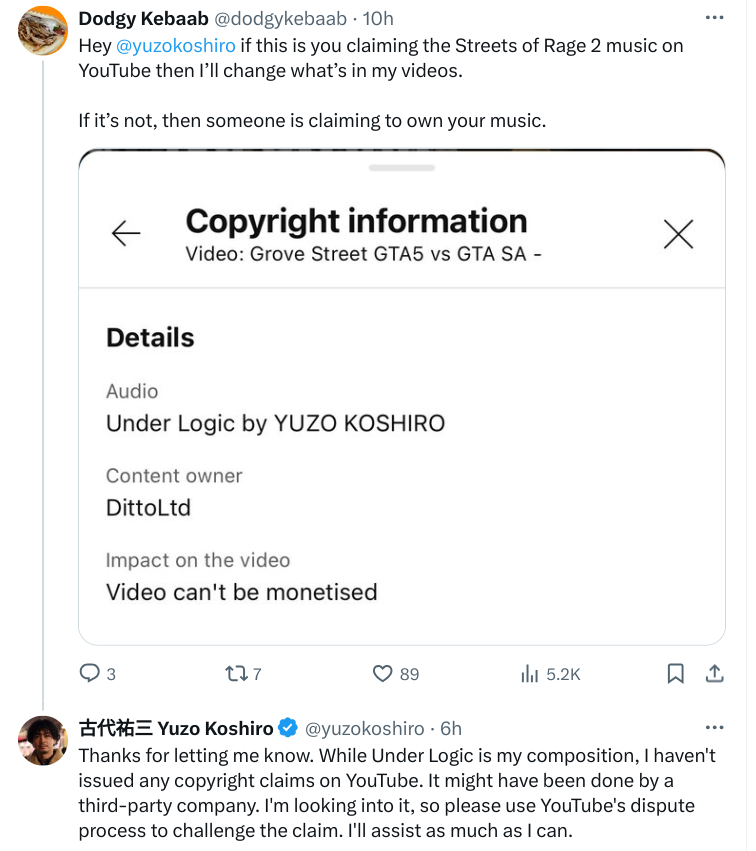Screen dimensions: 756x851
Task: Share Dodgy Kebaab's tweet
Action: click(715, 674)
